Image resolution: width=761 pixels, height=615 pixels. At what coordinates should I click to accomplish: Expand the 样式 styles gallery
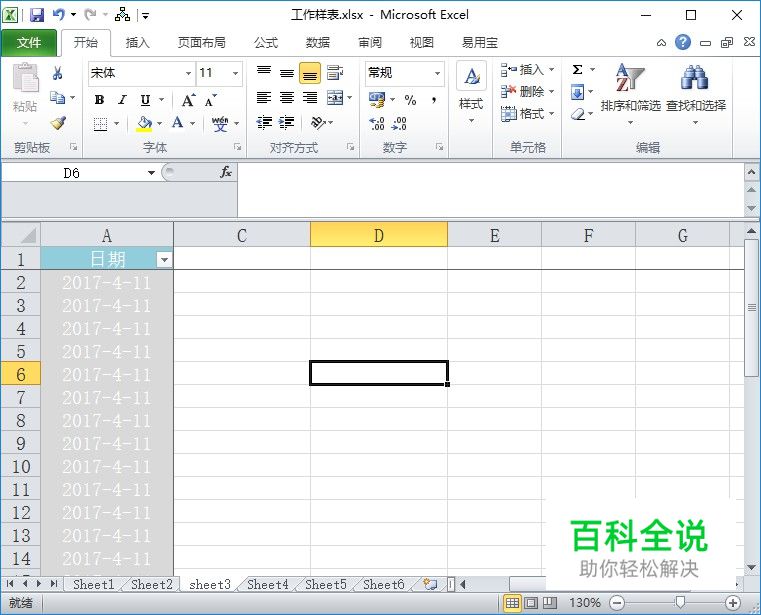coord(471,92)
